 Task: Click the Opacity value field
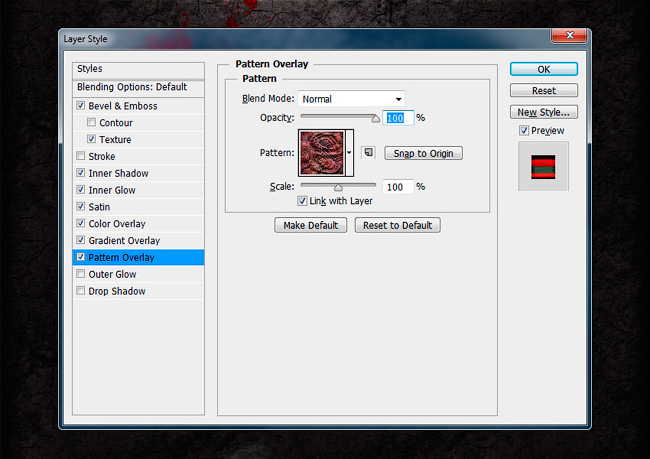(x=398, y=118)
